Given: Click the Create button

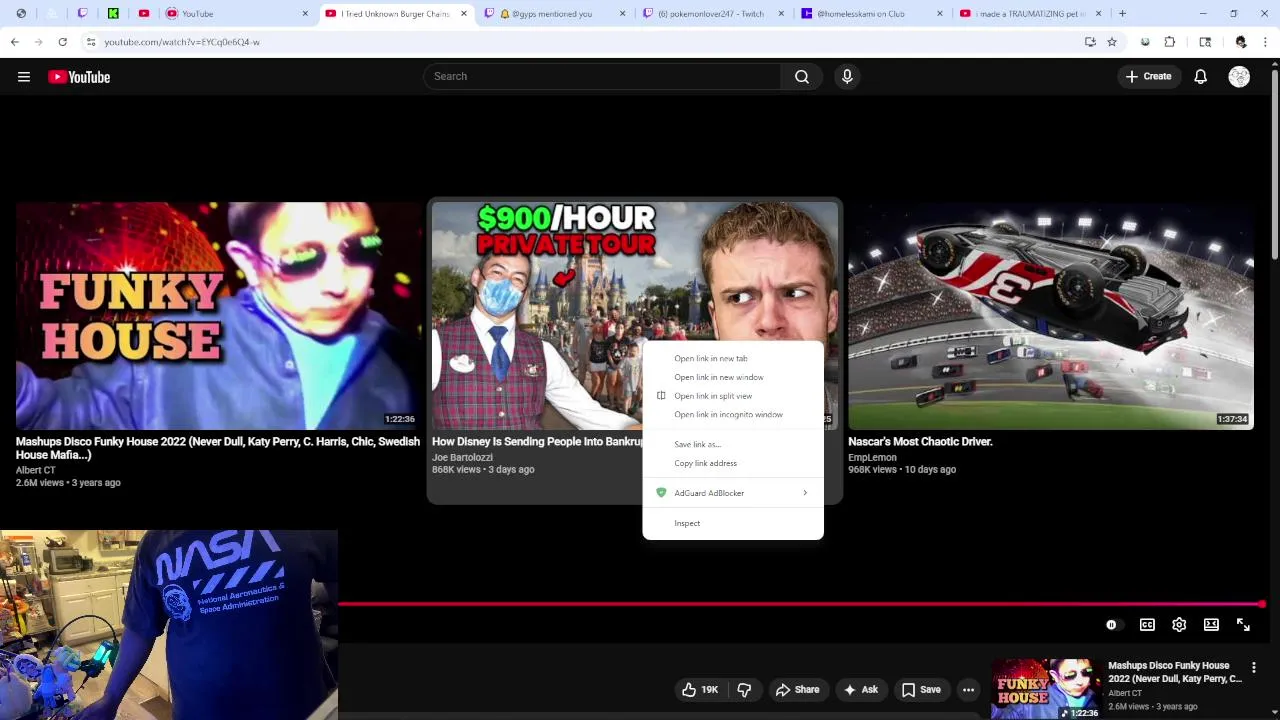Looking at the screenshot, I should (1148, 77).
